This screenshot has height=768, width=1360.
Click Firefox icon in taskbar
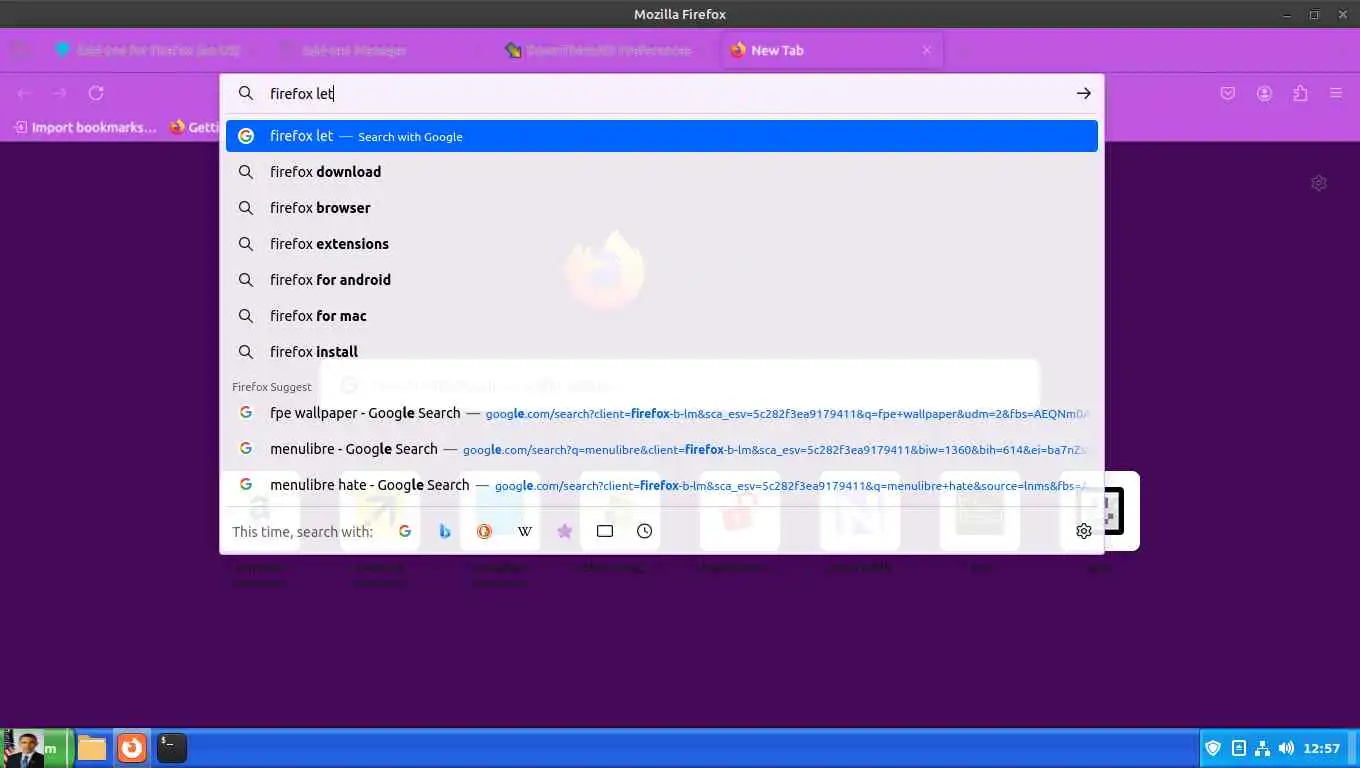132,748
